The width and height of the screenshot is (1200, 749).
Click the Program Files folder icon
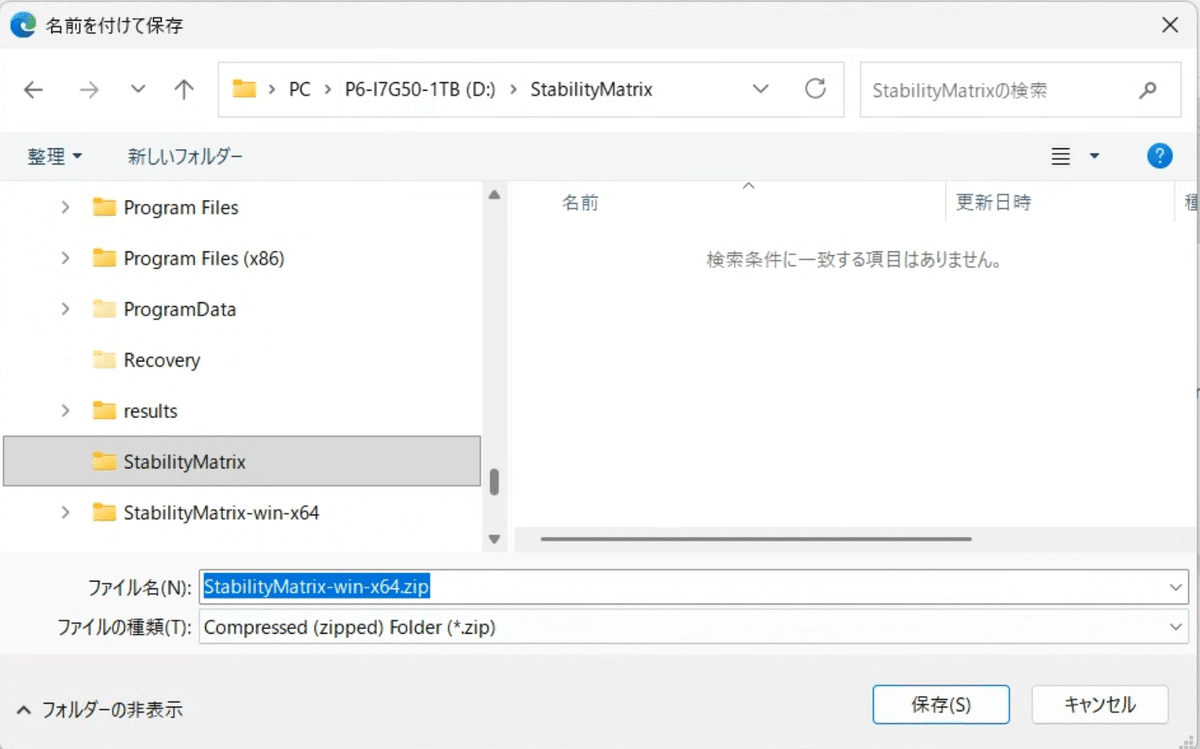point(104,207)
